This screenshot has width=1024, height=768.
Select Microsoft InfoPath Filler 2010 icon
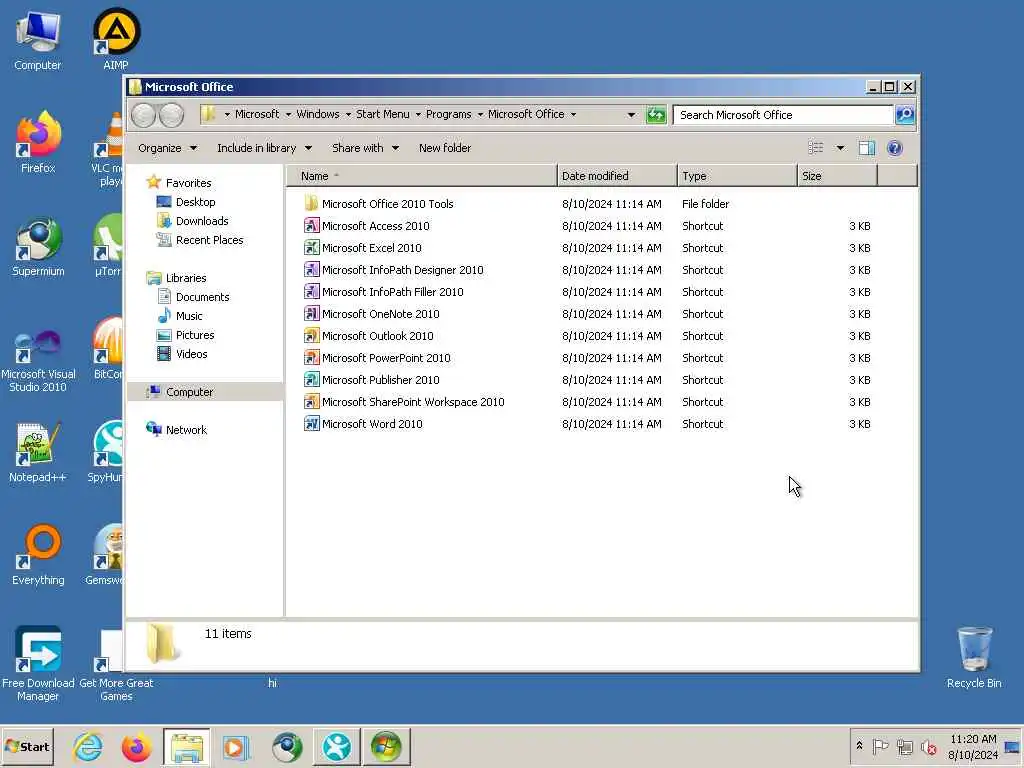pyautogui.click(x=312, y=292)
